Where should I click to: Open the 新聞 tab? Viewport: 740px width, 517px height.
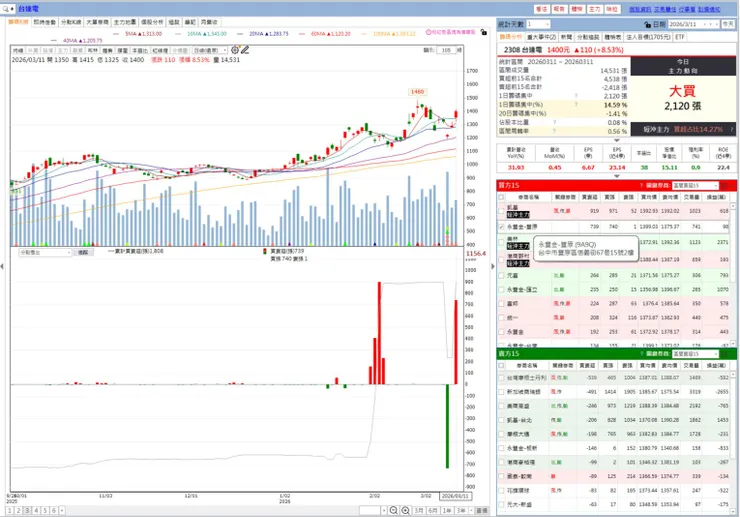click(566, 37)
